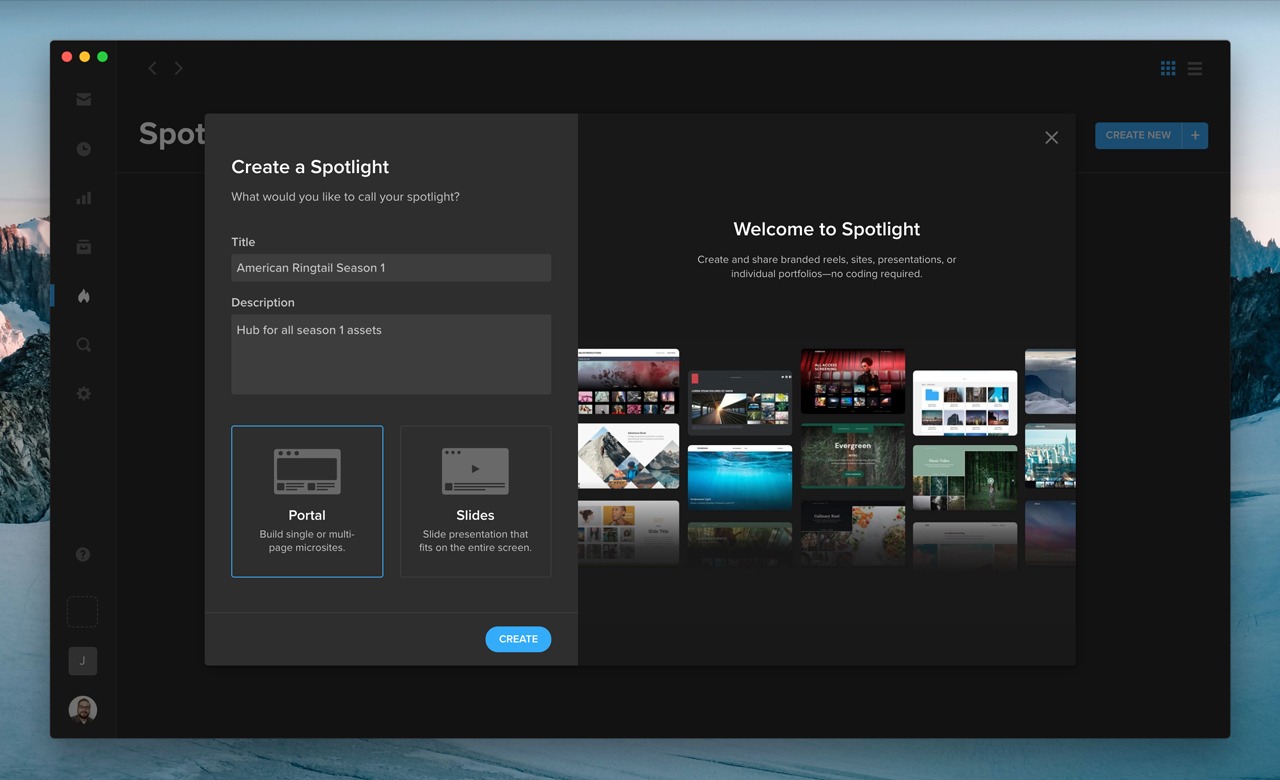Select the green forest path template thumbnail
1280x780 pixels.
click(x=965, y=478)
